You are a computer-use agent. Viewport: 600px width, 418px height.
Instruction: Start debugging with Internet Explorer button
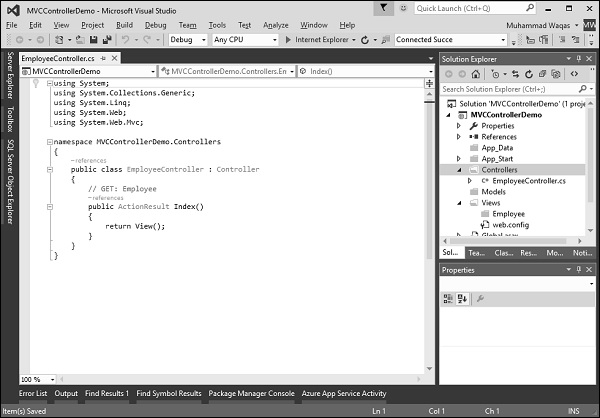pyautogui.click(x=320, y=40)
